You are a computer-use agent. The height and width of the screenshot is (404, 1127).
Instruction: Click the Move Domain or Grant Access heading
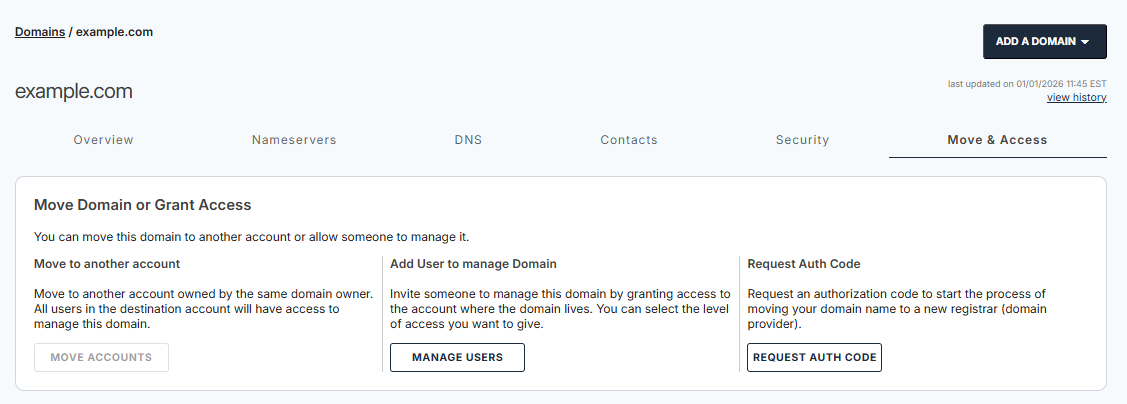(142, 205)
